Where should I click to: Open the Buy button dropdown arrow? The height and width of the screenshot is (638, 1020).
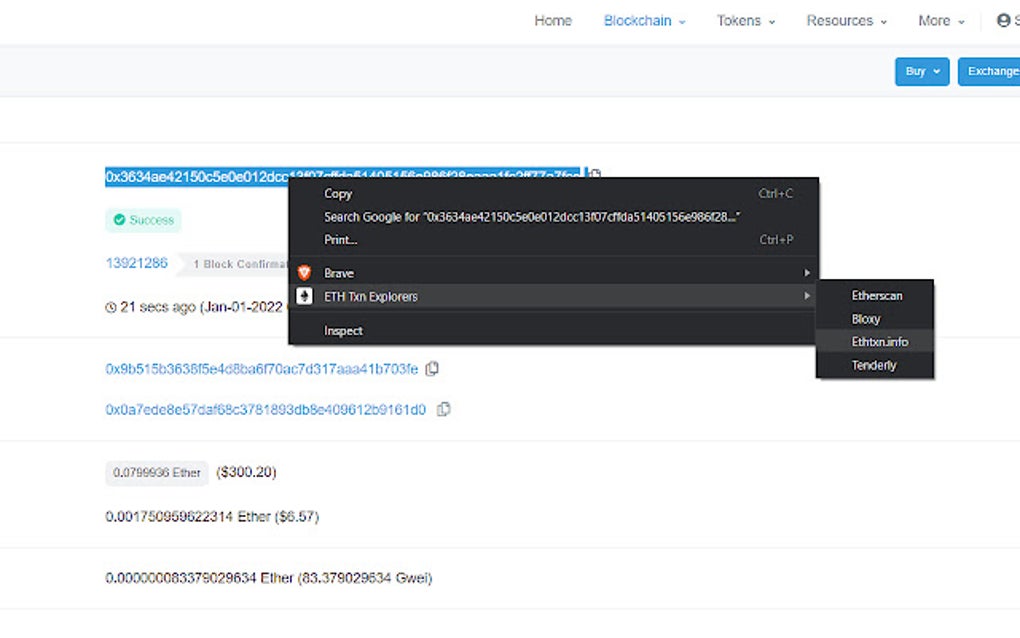pos(934,71)
